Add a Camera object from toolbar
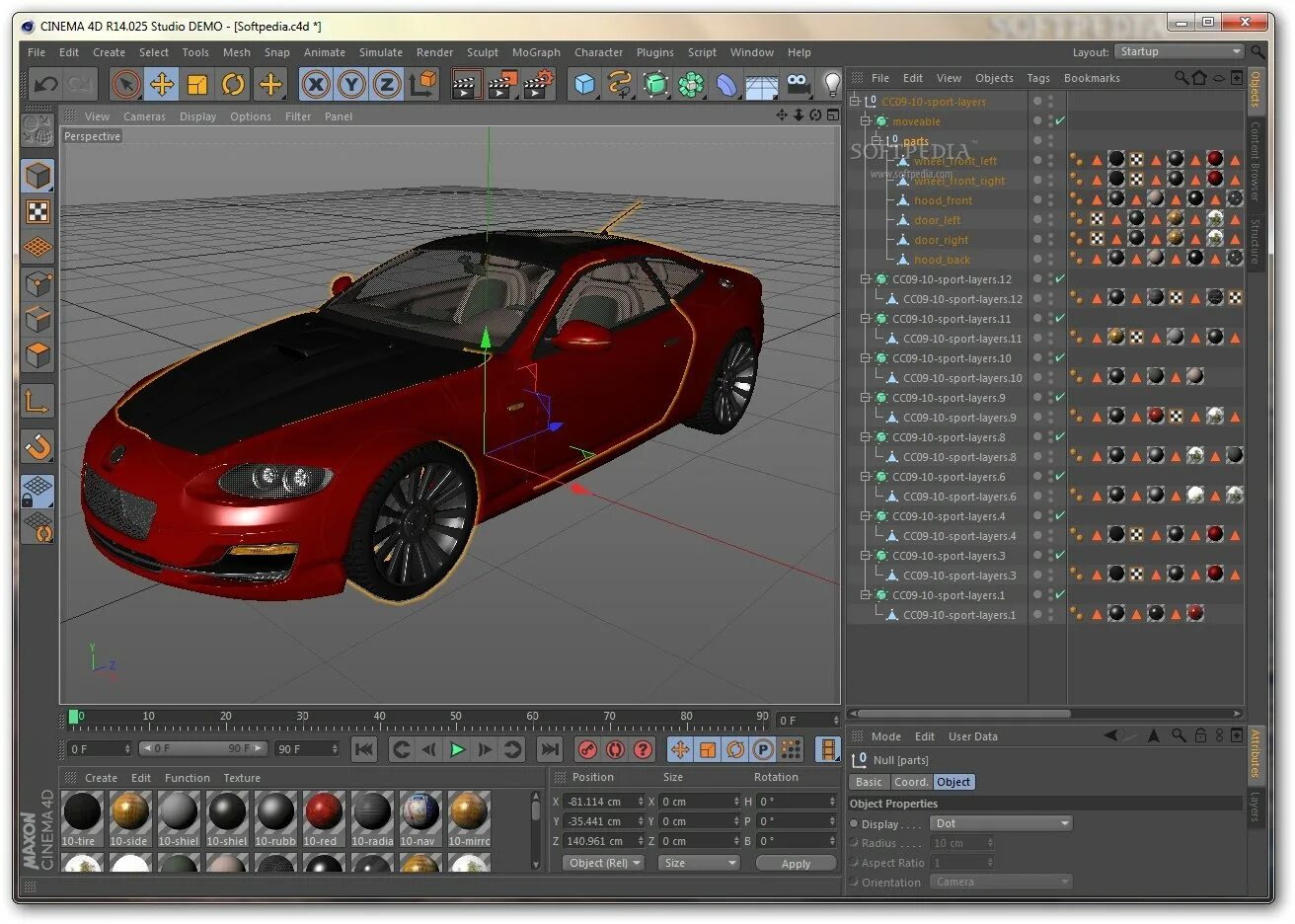Screen dimensions: 1295x924 [798, 85]
